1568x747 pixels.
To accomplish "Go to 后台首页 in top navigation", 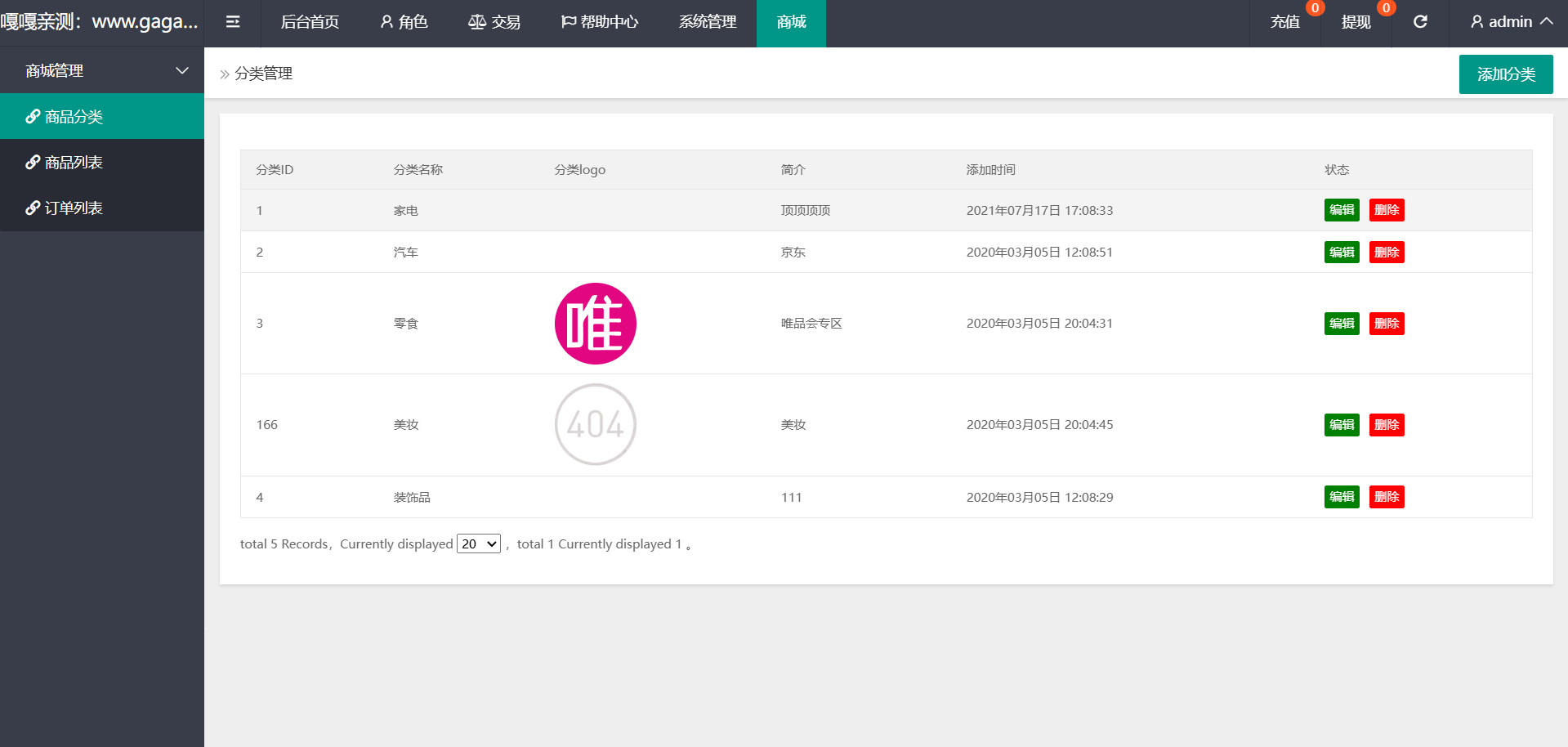I will pyautogui.click(x=310, y=22).
